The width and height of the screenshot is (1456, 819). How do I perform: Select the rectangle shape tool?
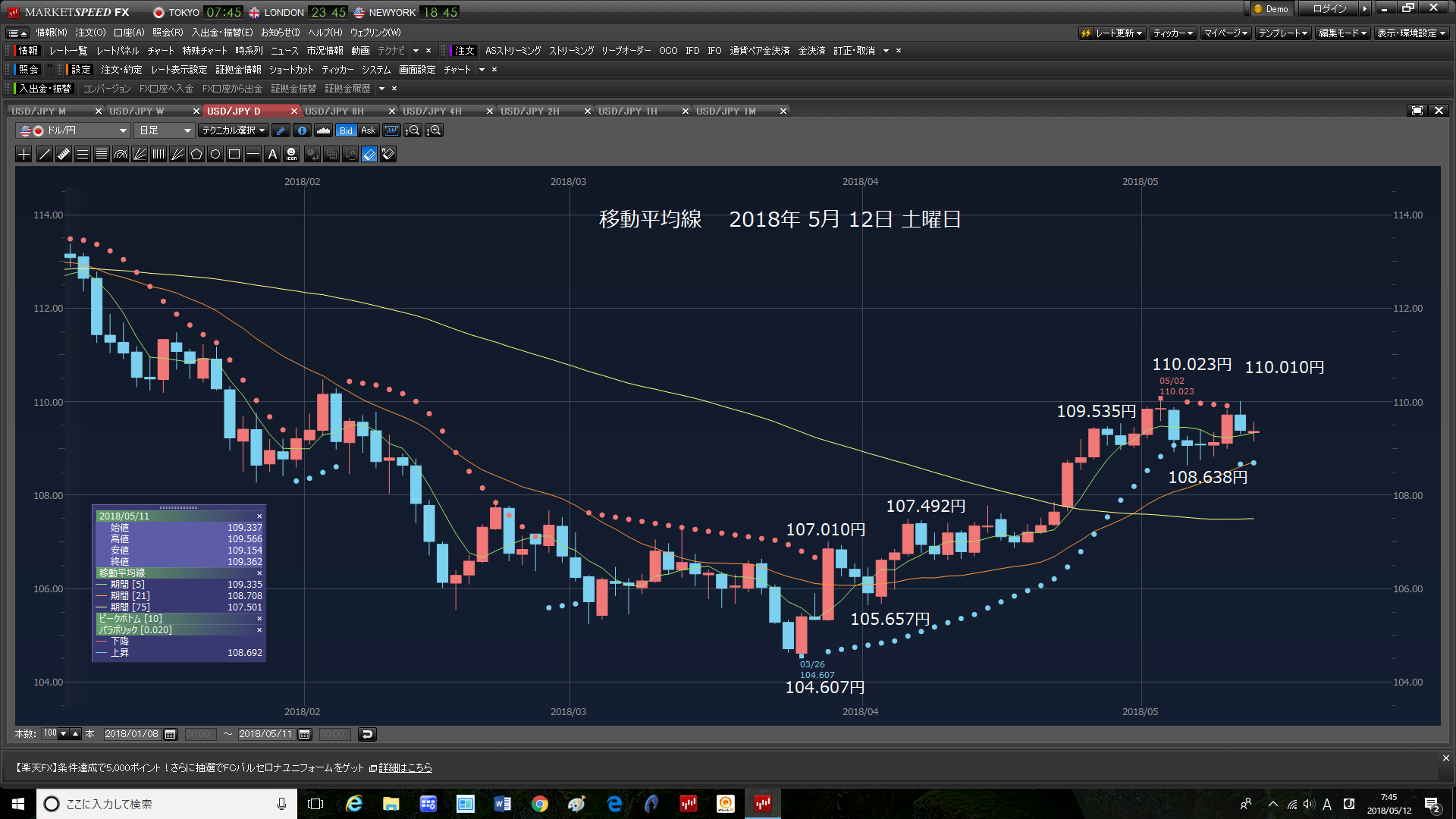tap(234, 155)
